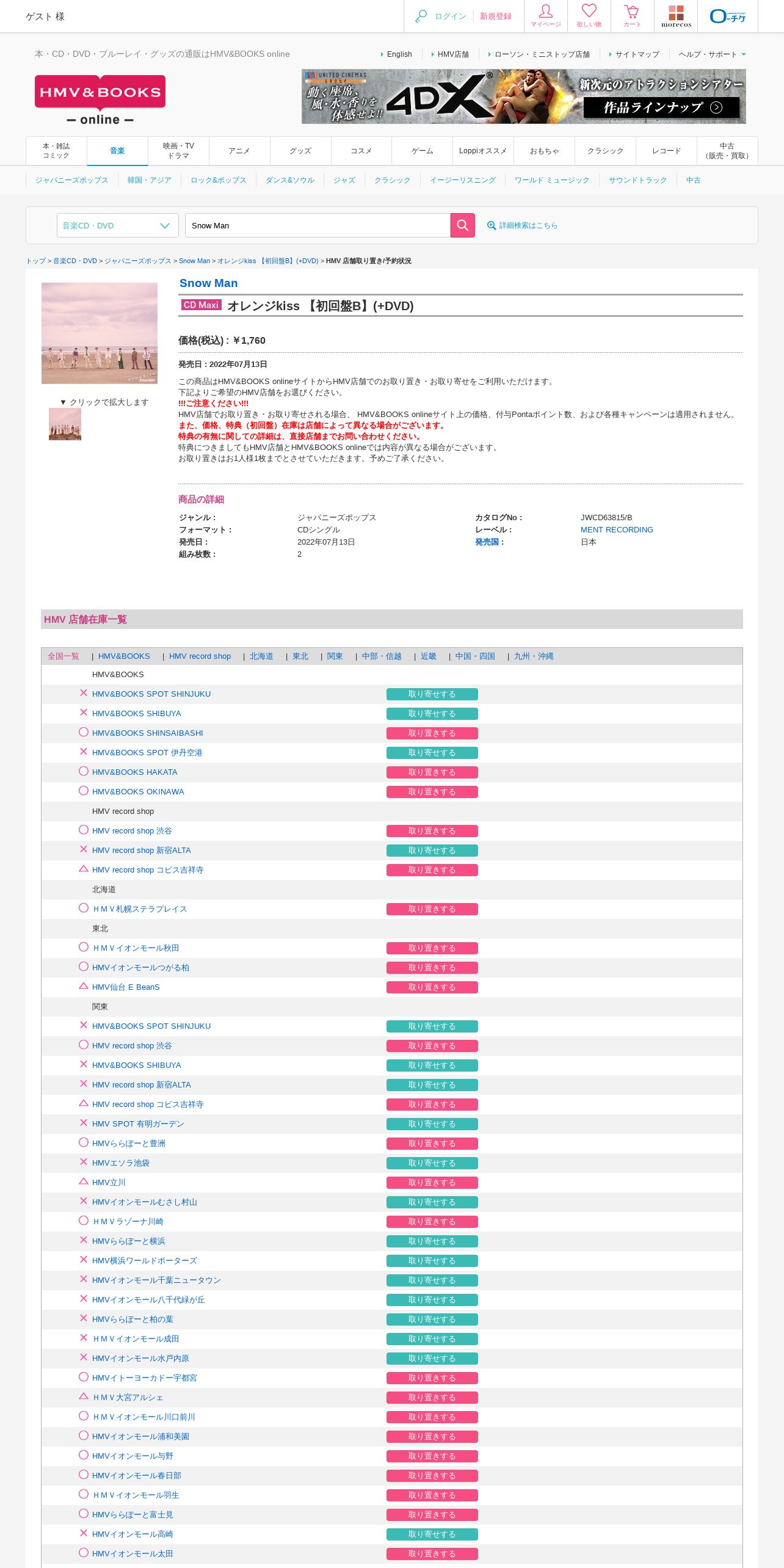784x1568 pixels.
Task: Click 取り置きする for HMVイオンモール太田
Action: pos(432,1554)
